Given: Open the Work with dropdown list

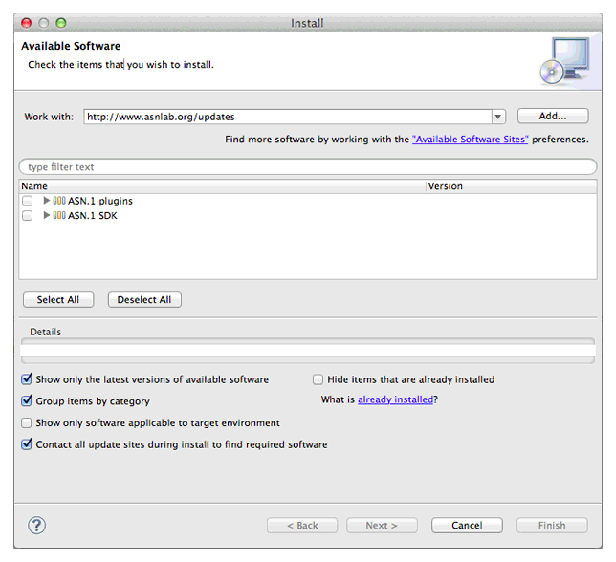Looking at the screenshot, I should [x=498, y=117].
